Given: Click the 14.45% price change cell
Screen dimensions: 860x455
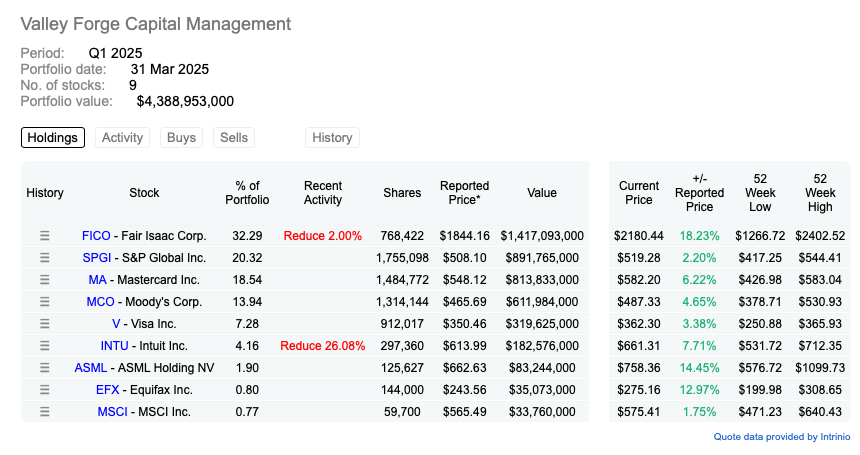Looking at the screenshot, I should [699, 367].
